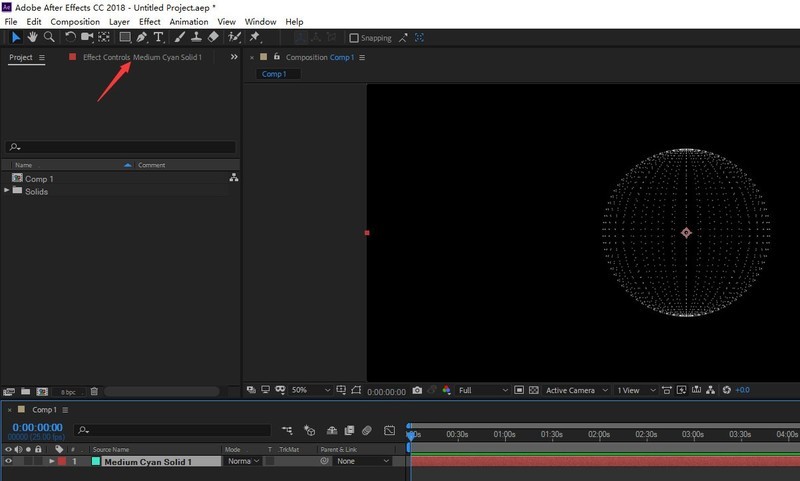Image resolution: width=800 pixels, height=481 pixels.
Task: Expand the Solids folder
Action: click(x=8, y=191)
